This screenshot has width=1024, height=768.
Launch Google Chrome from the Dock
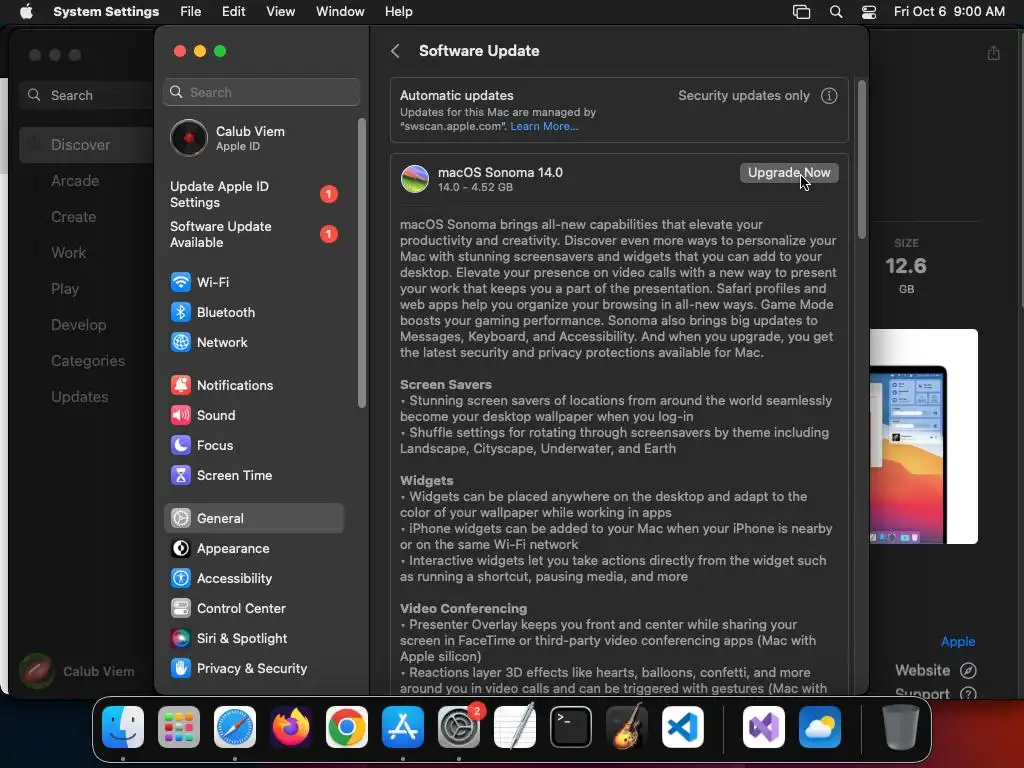[x=347, y=727]
